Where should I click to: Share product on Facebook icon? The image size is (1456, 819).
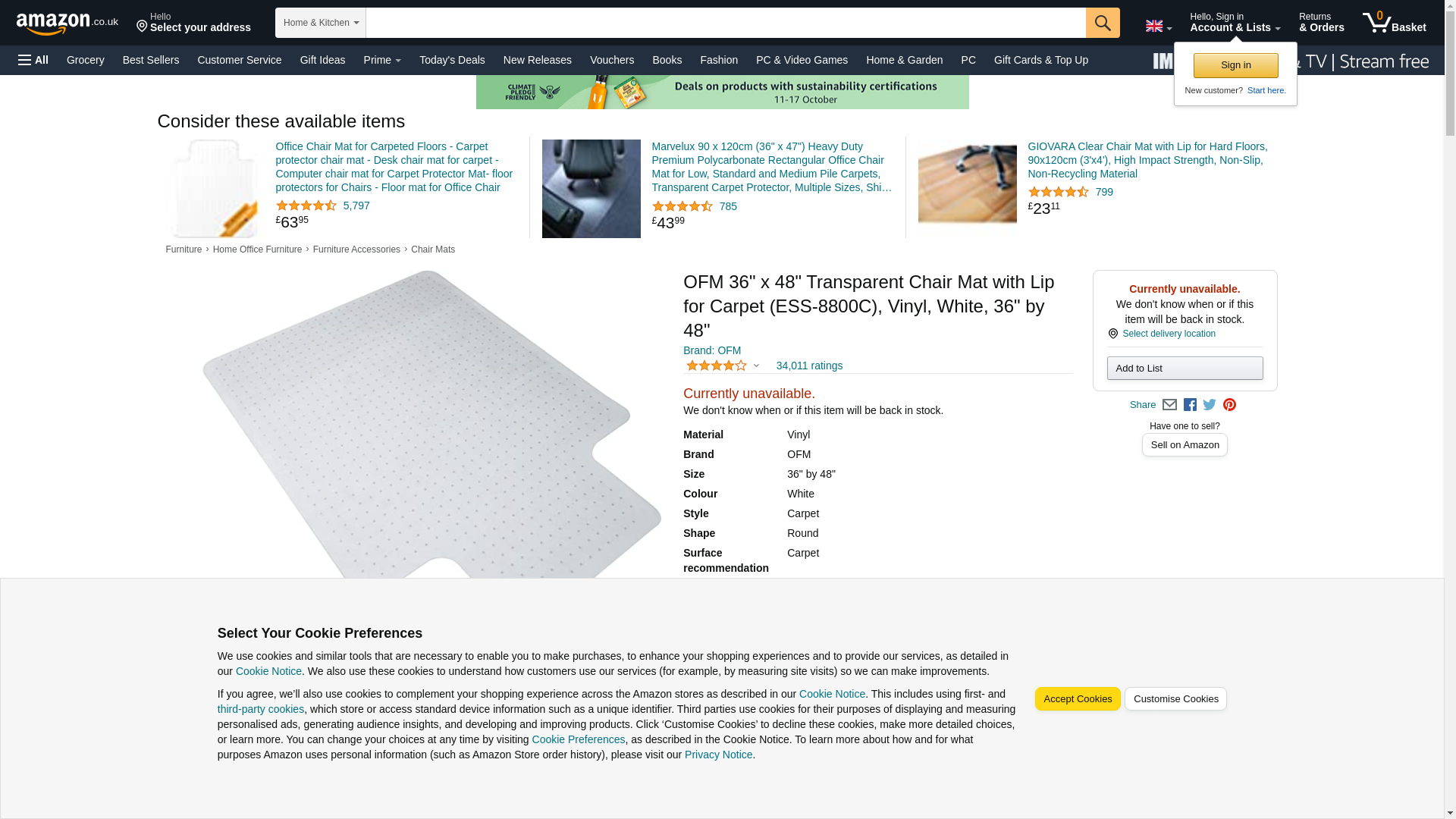(x=1190, y=405)
